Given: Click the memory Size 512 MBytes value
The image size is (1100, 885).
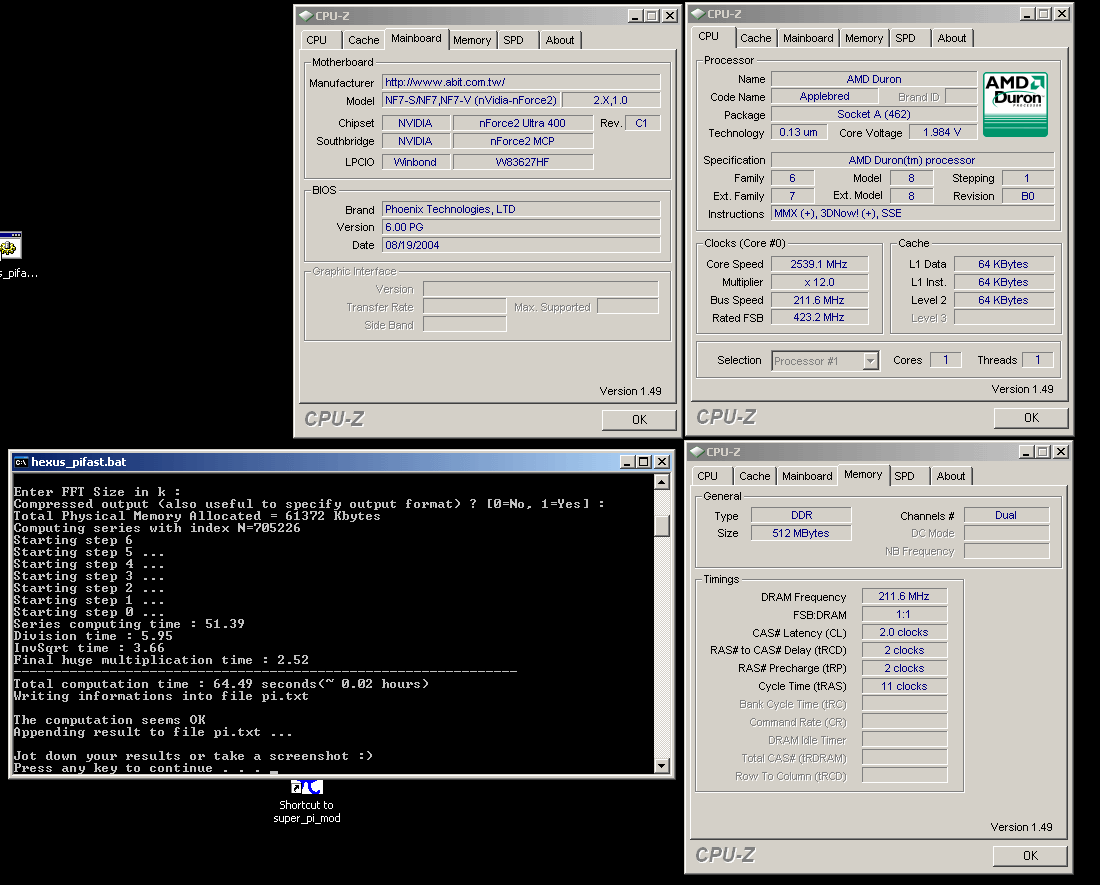Looking at the screenshot, I should [801, 533].
